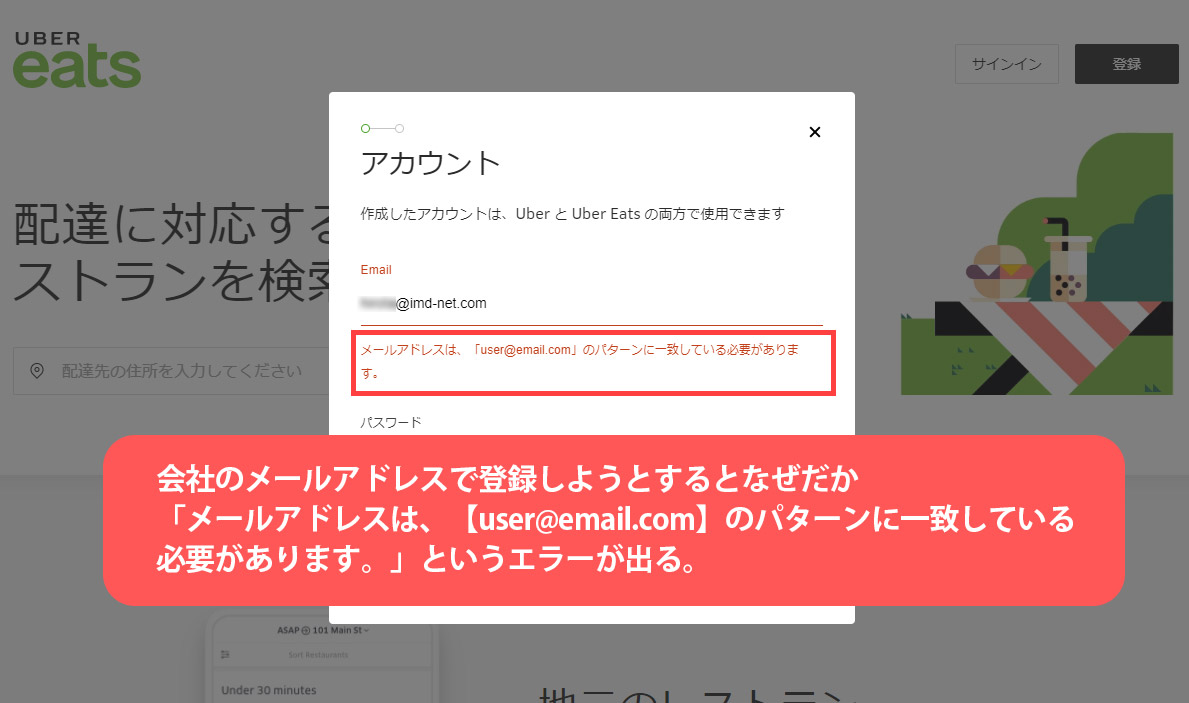Click the account usage description text

point(573,214)
